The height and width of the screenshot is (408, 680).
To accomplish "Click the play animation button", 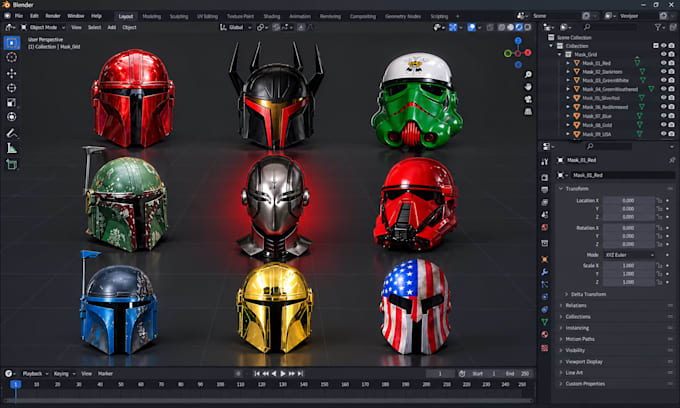I will tap(283, 374).
